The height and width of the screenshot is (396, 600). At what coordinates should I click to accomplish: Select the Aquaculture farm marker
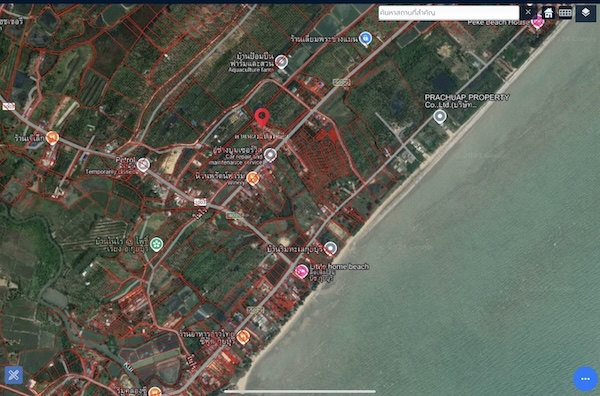click(281, 61)
